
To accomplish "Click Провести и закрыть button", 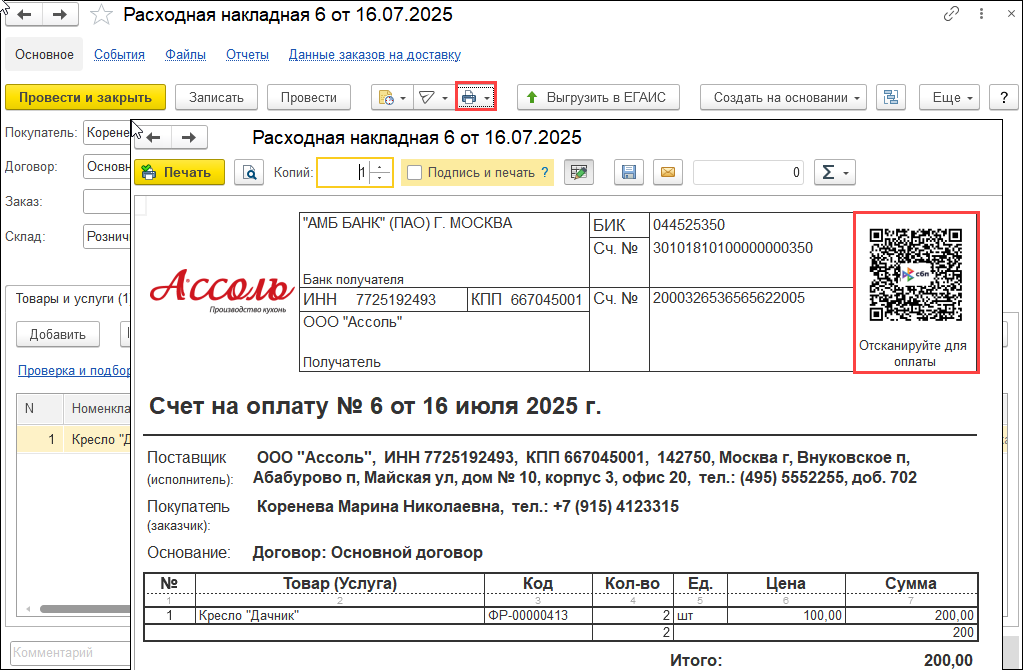I will click(x=85, y=97).
